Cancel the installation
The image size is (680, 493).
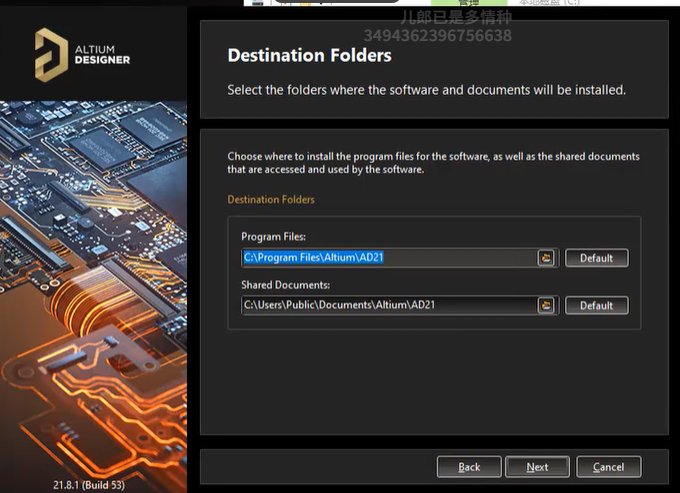point(608,467)
